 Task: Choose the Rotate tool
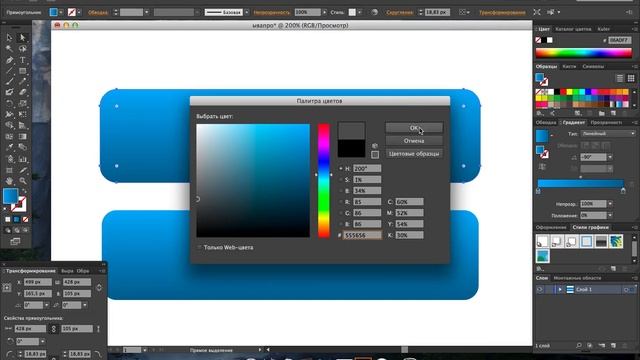tap(9, 103)
